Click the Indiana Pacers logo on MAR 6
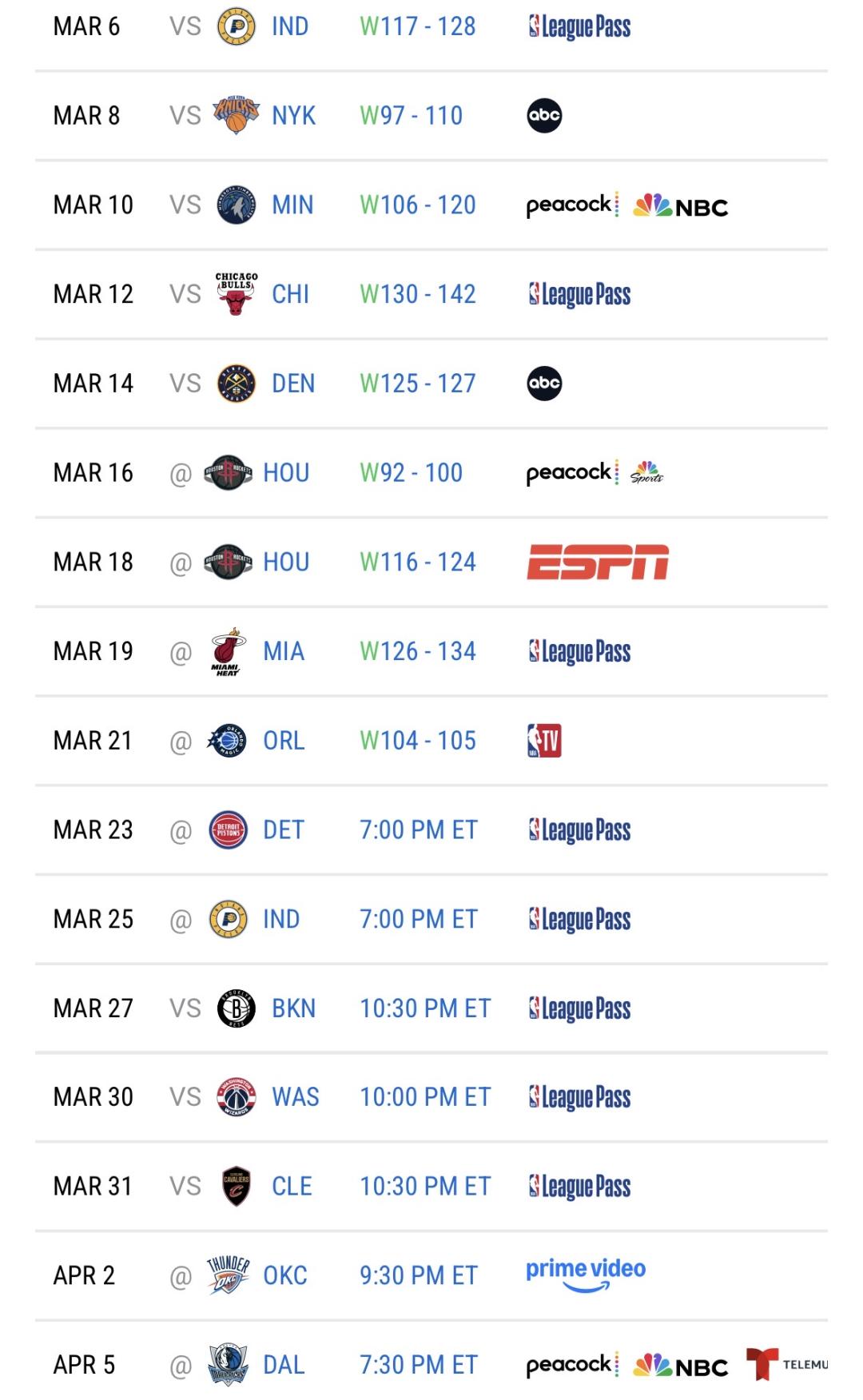The height and width of the screenshot is (1400, 863). tap(236, 26)
